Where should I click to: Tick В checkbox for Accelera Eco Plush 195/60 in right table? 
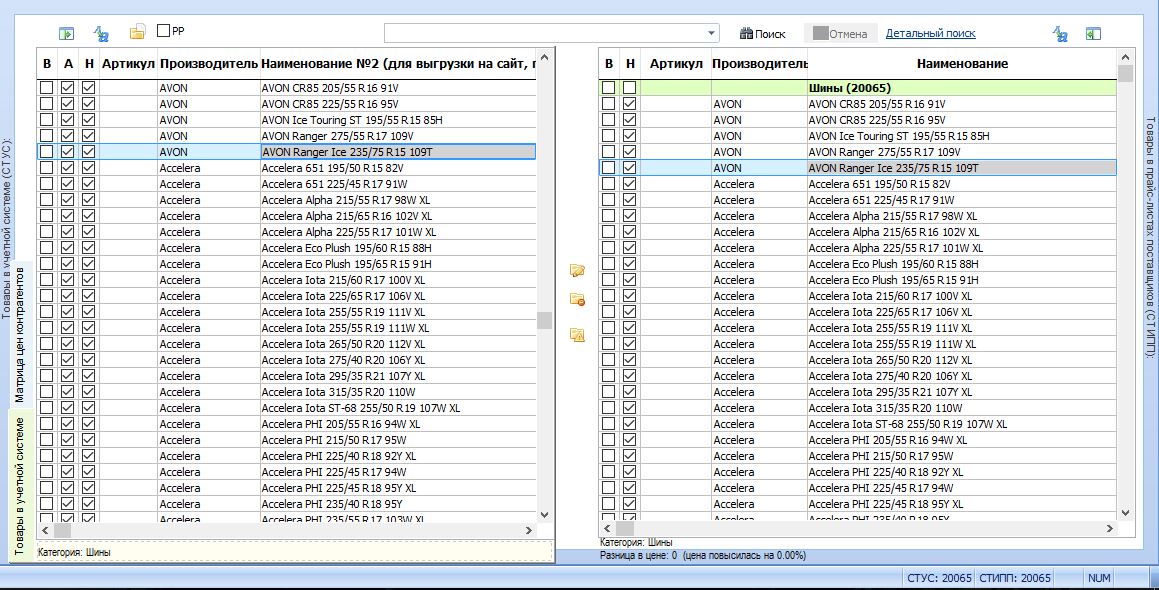coord(608,264)
